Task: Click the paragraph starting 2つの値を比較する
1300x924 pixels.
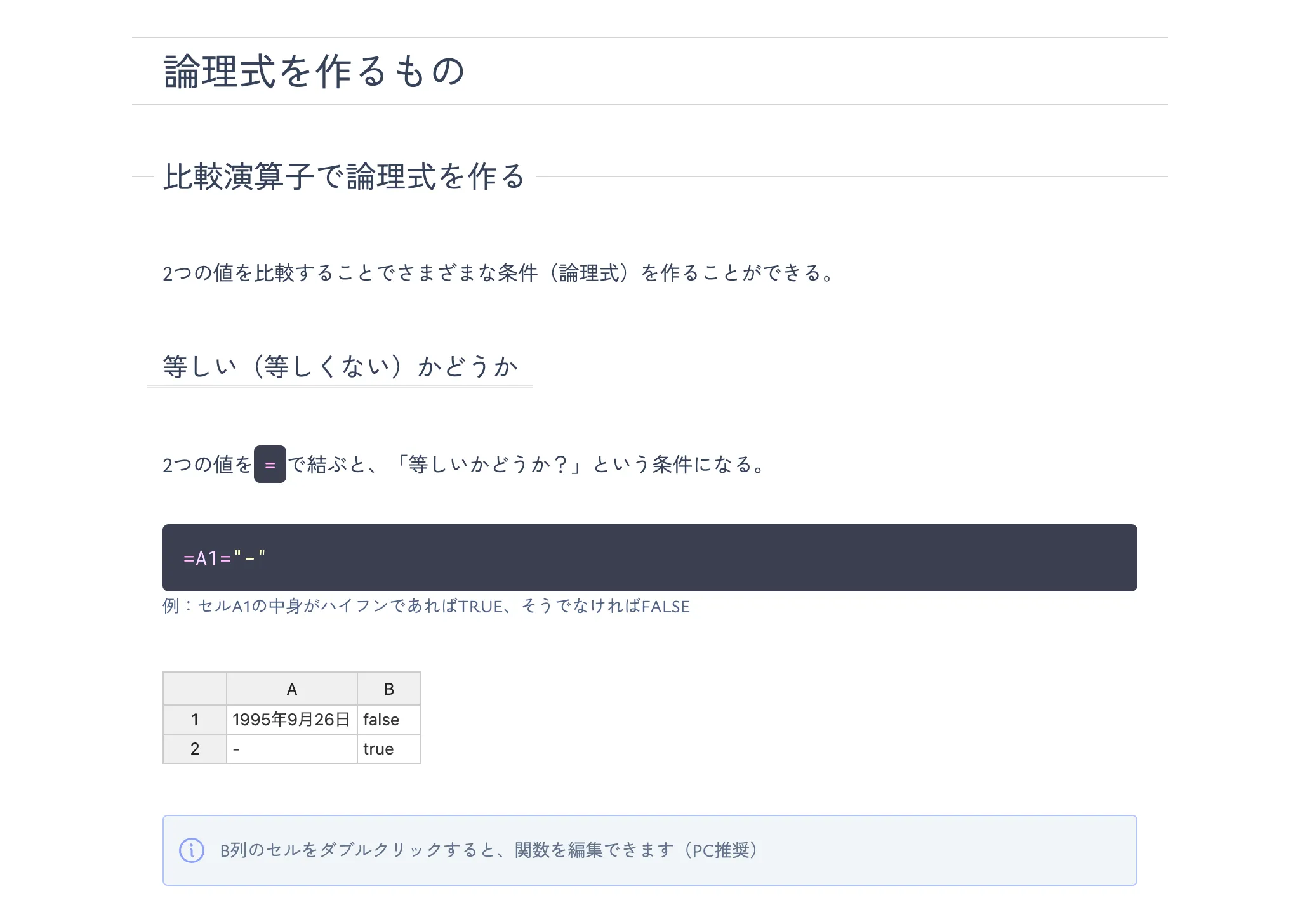Action: click(498, 273)
